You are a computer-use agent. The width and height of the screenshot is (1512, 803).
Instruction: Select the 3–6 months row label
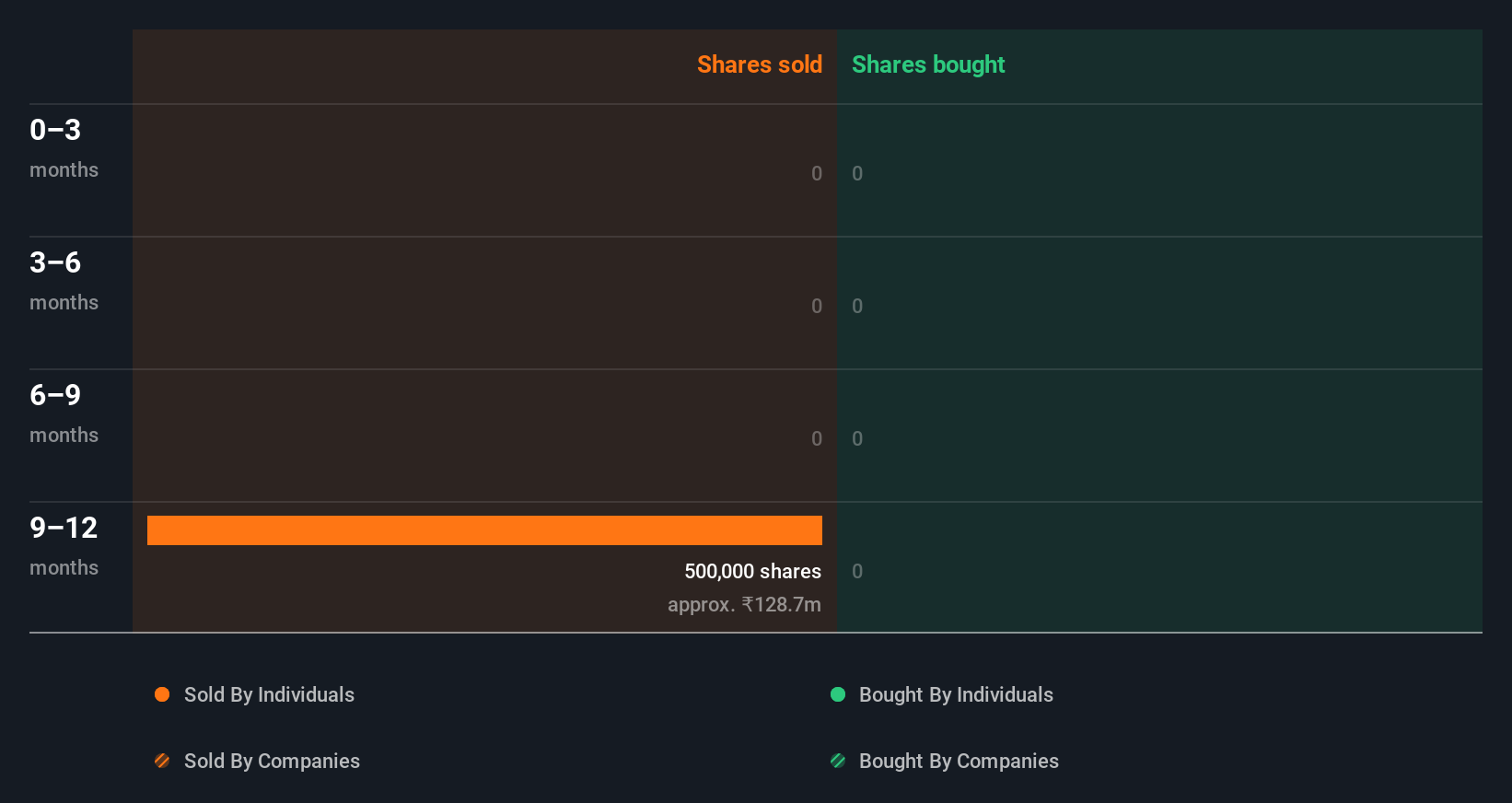[x=64, y=280]
